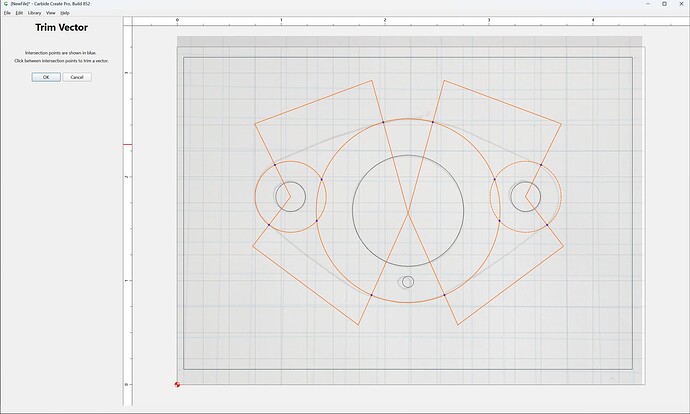
Task: Click the Carbide Create app icon in title bar
Action: (6, 4)
